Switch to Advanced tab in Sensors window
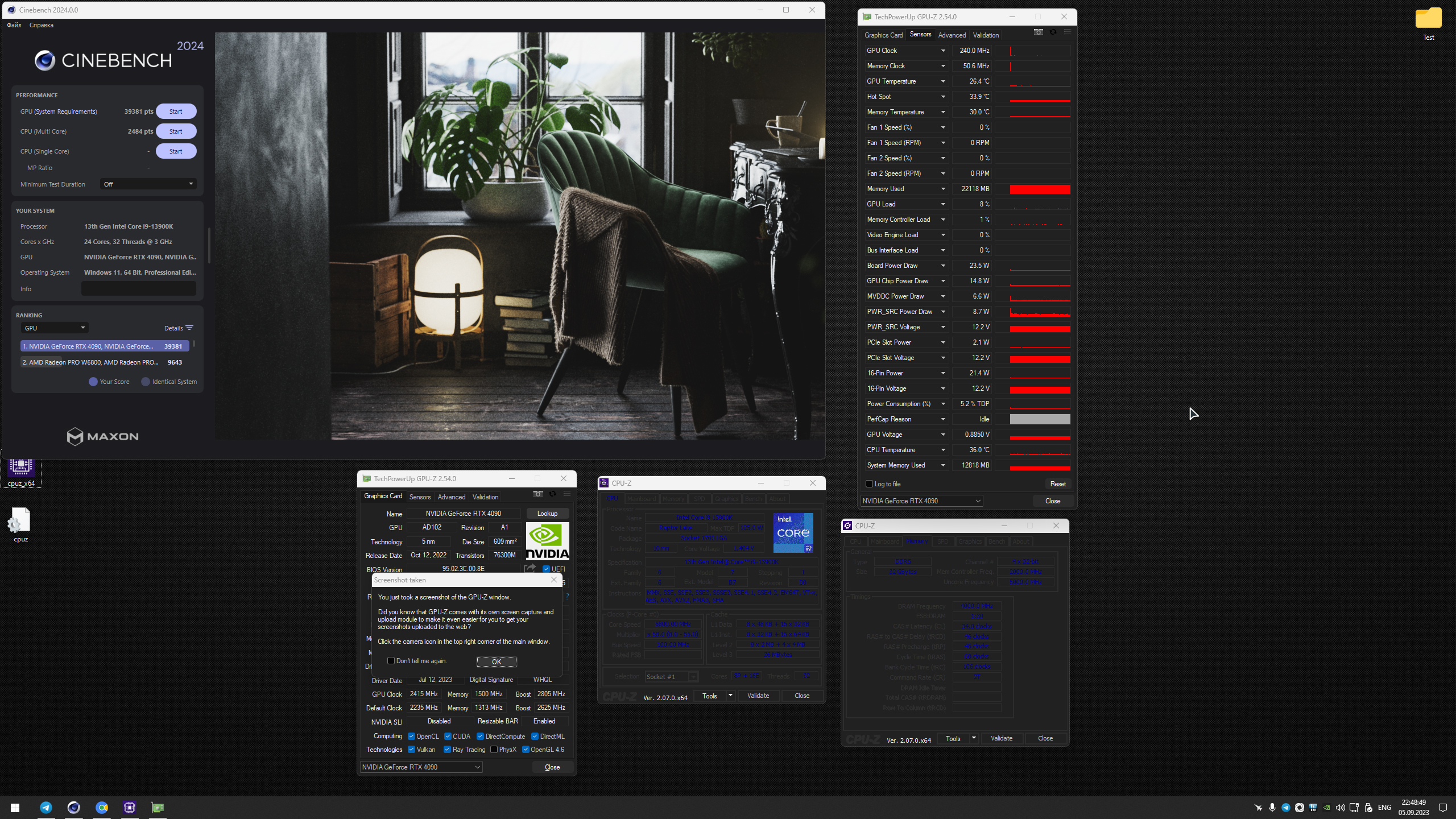 (x=952, y=35)
